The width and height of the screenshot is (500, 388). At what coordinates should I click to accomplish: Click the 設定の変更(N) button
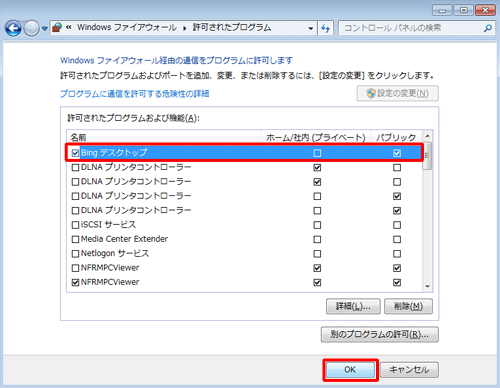click(398, 93)
